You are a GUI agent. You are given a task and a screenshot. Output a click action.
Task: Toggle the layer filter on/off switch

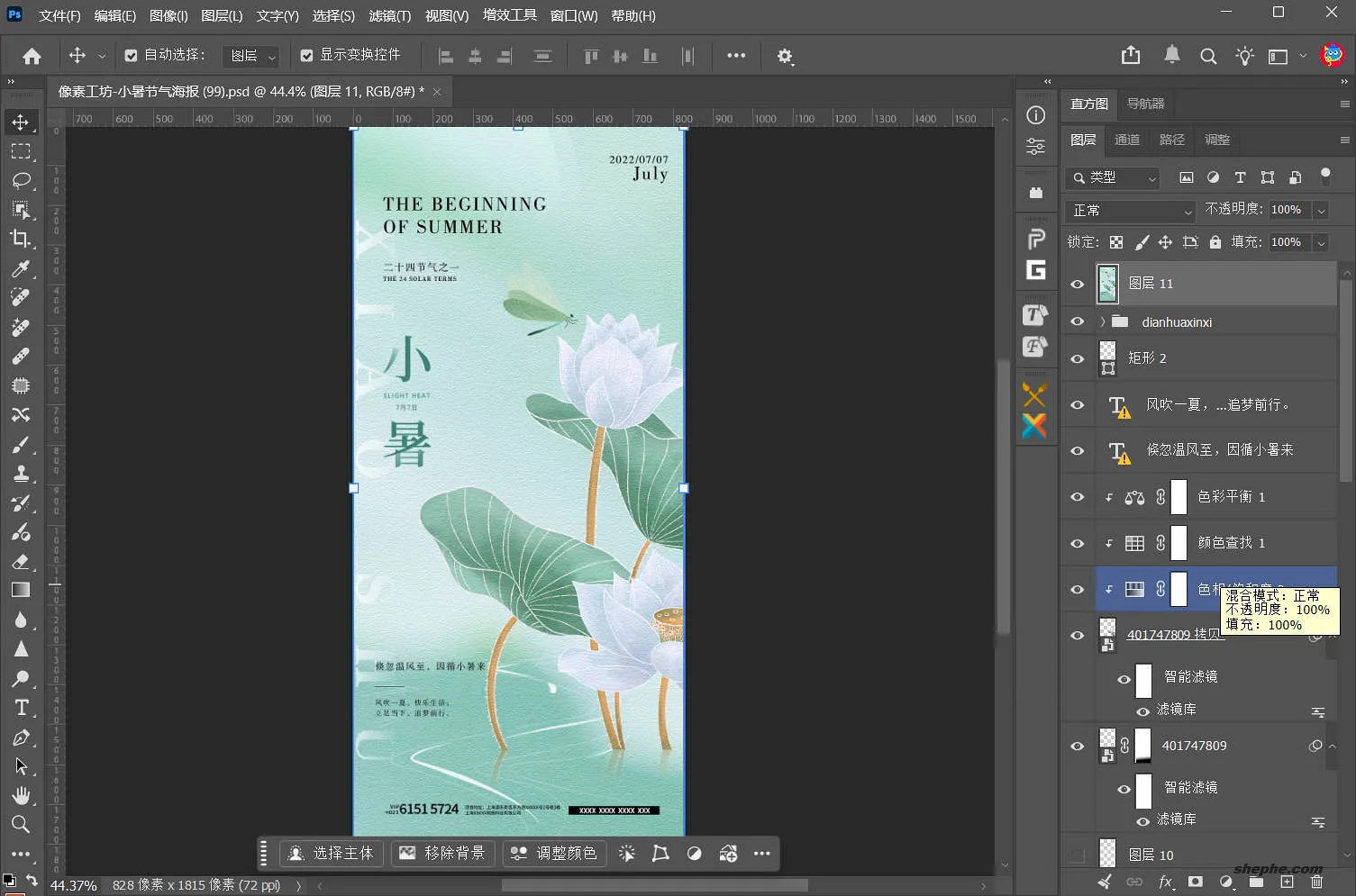[1325, 176]
